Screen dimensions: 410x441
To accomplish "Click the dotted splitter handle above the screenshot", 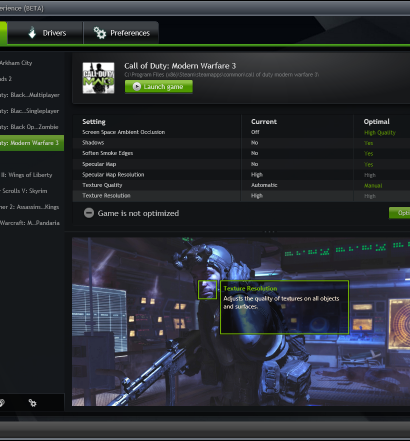I will [x=269, y=231].
